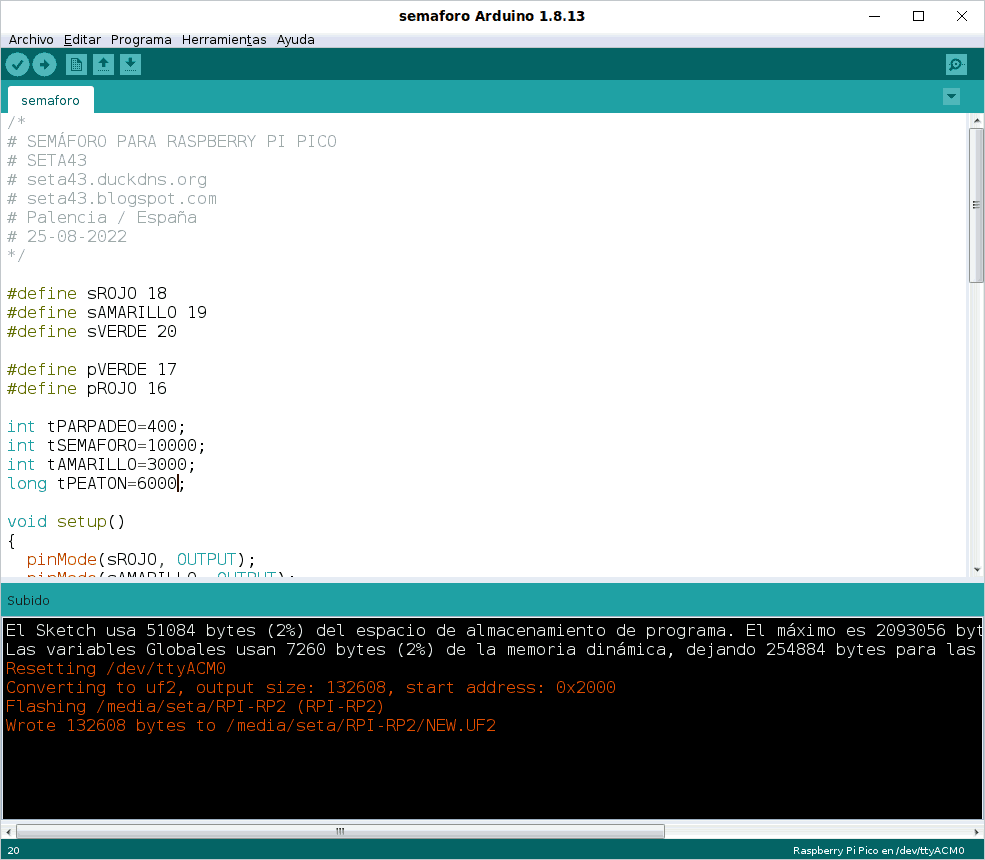The height and width of the screenshot is (860, 985).
Task: Click console line 'El Sketch usa 51084 bytes'
Action: (x=492, y=631)
